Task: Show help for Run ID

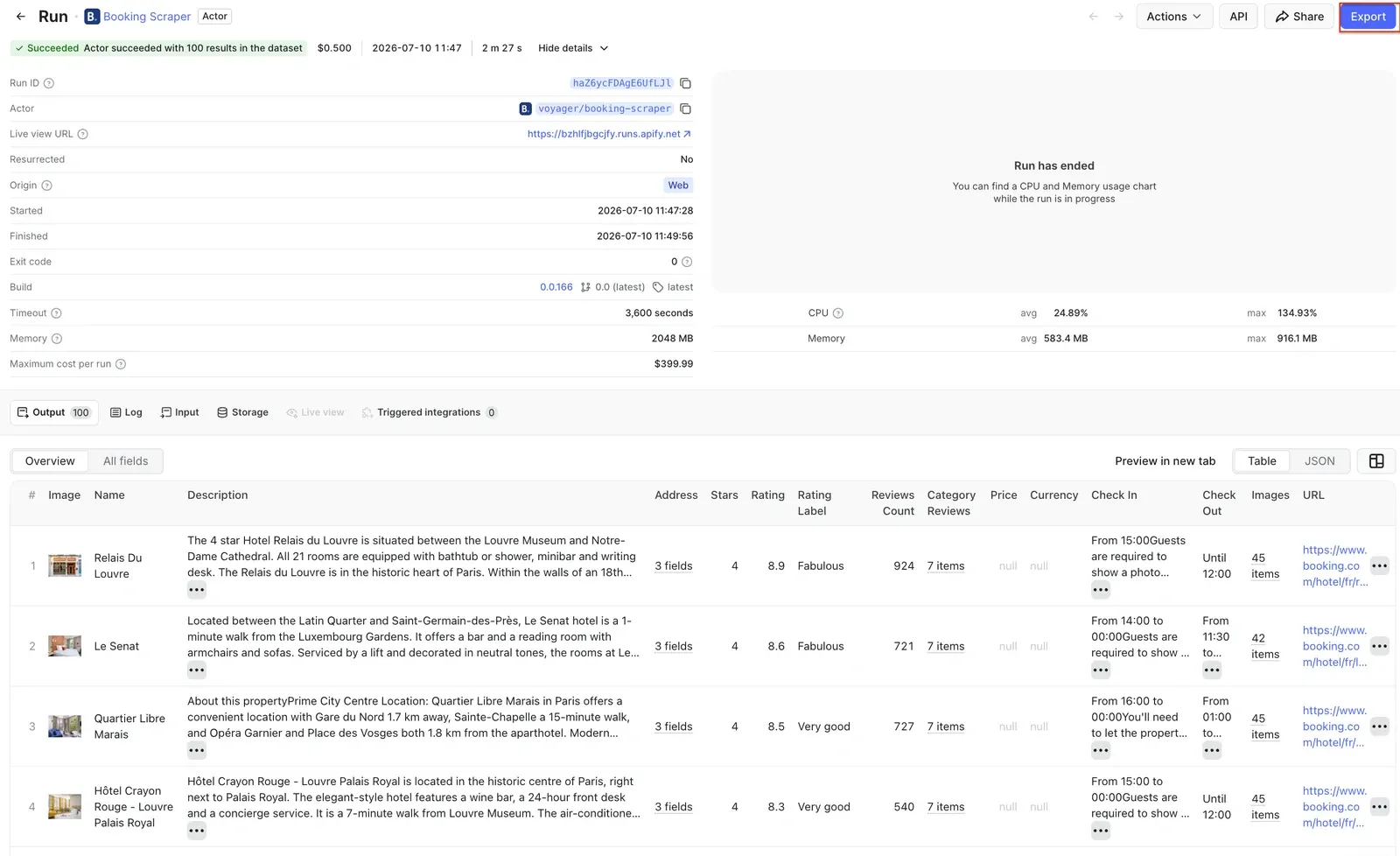Action: (x=49, y=83)
